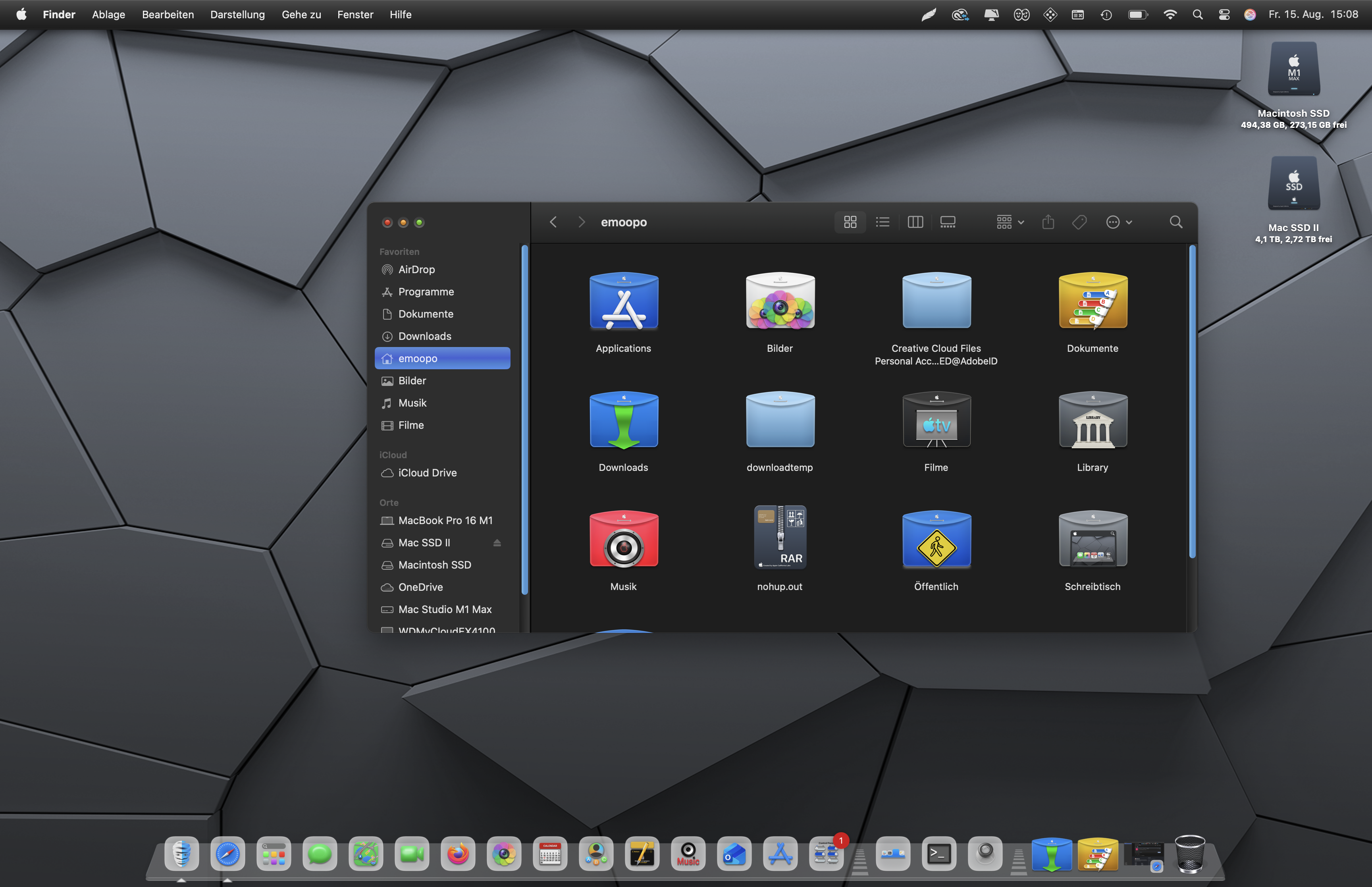Select the Filme folder icon
The height and width of the screenshot is (887, 1372).
click(x=936, y=420)
